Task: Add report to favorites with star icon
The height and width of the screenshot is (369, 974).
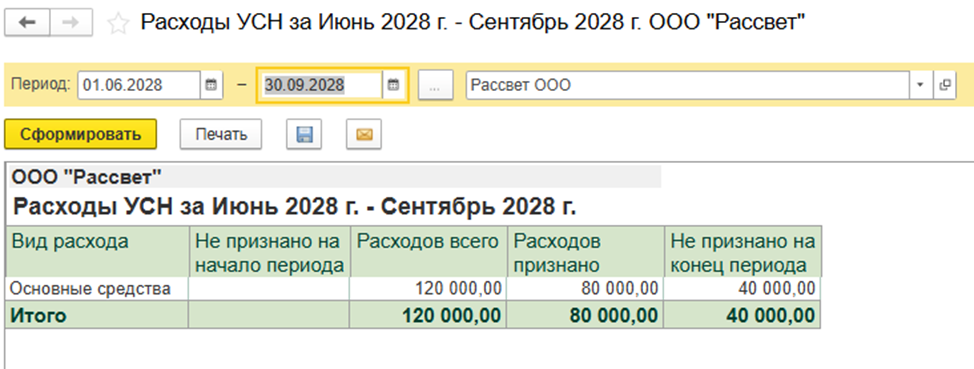Action: click(x=118, y=24)
